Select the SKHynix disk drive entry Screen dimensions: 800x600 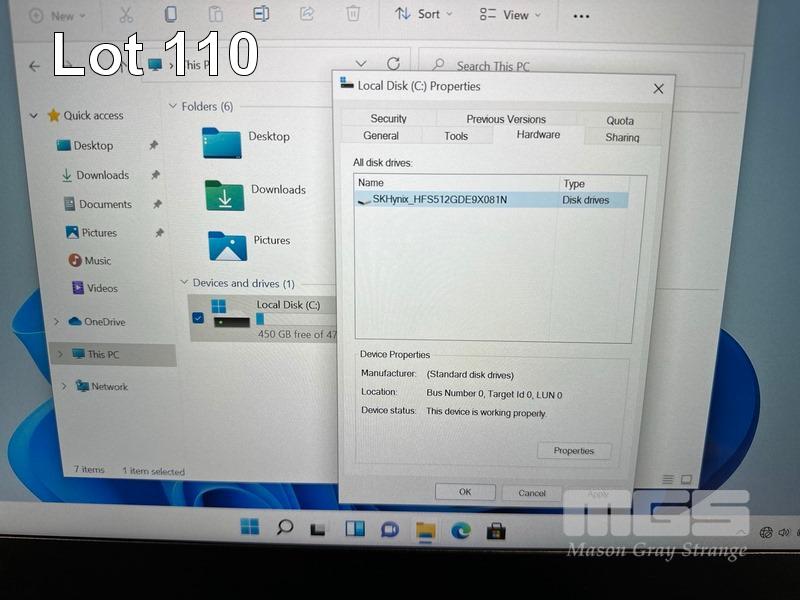pyautogui.click(x=440, y=200)
